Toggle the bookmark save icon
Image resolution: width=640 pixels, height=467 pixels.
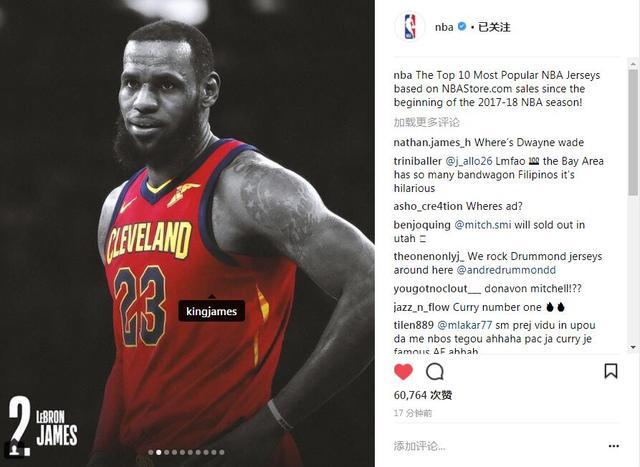pos(611,371)
